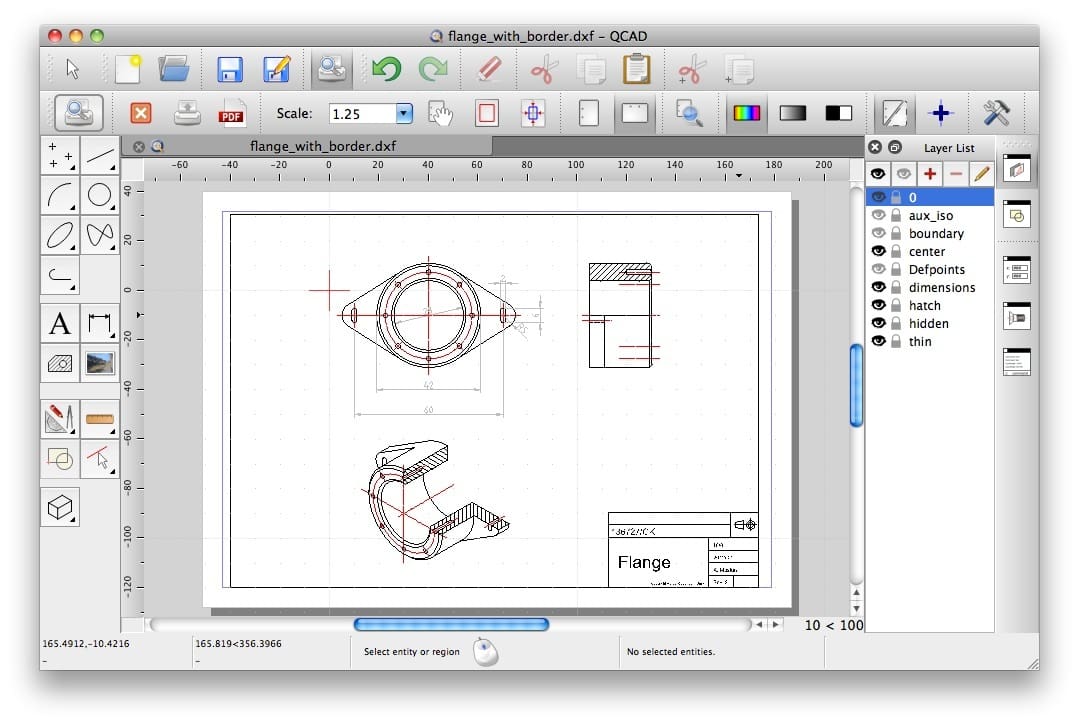The image size is (1079, 725).
Task: Switch to flange_with_border.dxf tab
Action: [x=323, y=146]
